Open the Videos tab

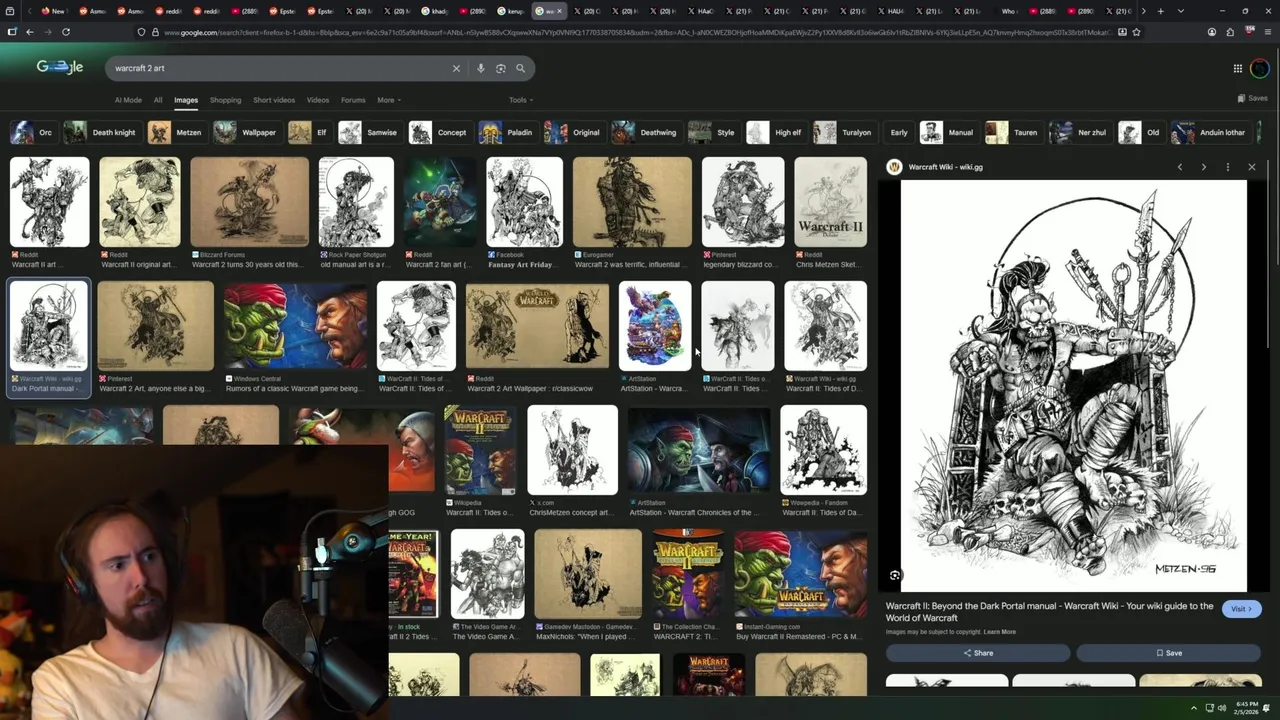tap(318, 100)
